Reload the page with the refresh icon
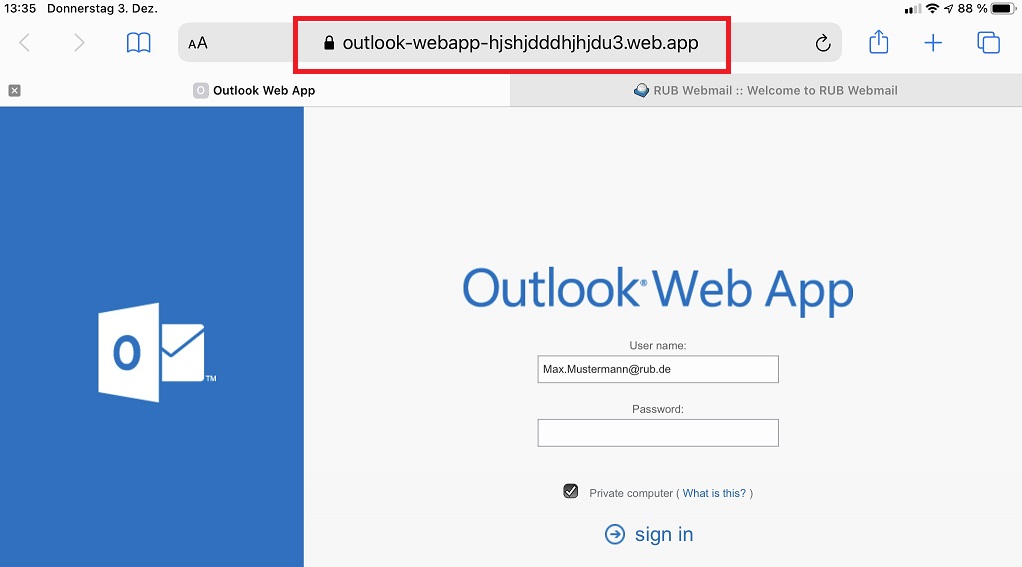 coord(823,43)
